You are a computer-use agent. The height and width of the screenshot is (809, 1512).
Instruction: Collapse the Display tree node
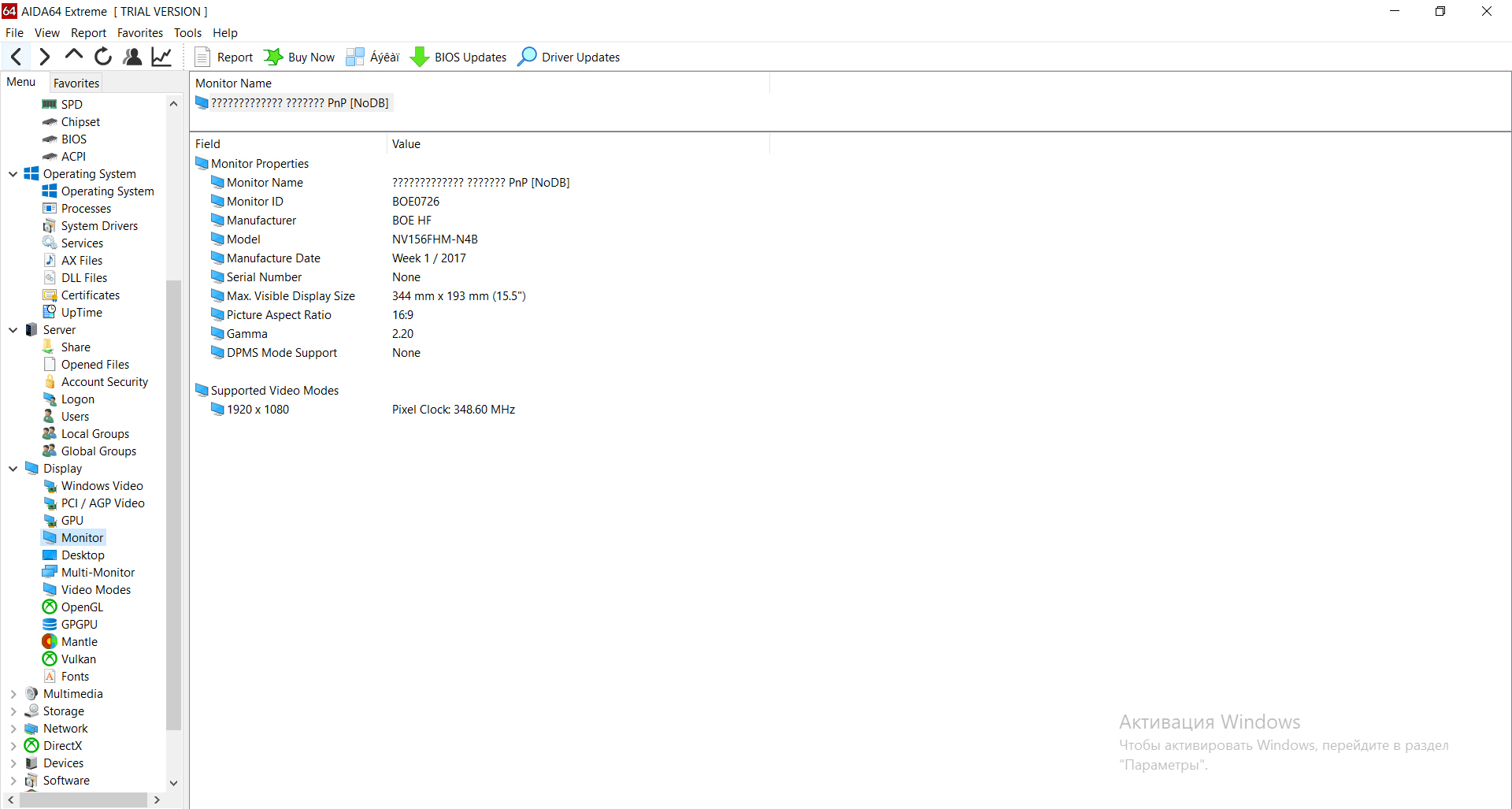pos(13,469)
